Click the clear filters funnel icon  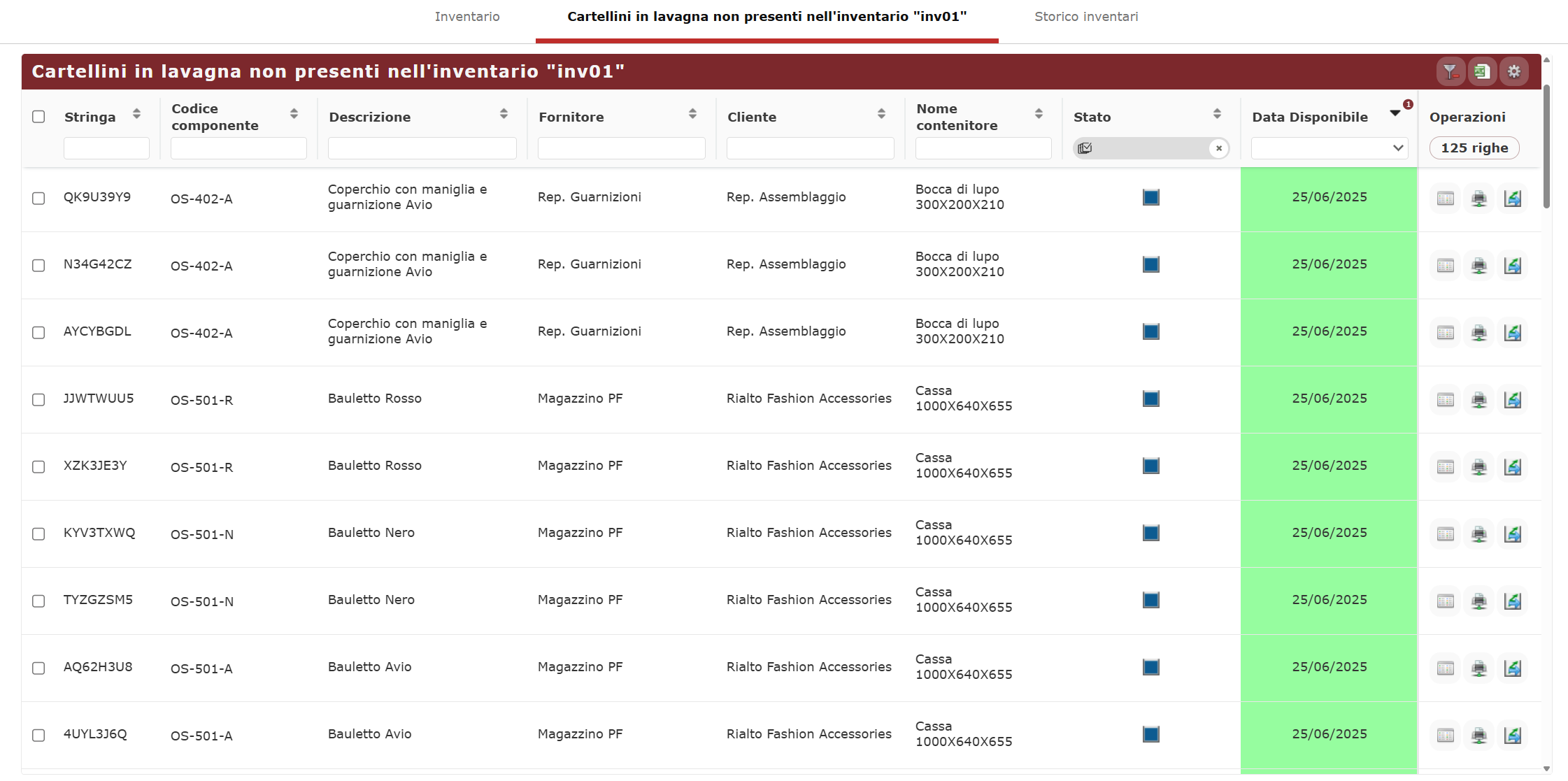pos(1450,71)
